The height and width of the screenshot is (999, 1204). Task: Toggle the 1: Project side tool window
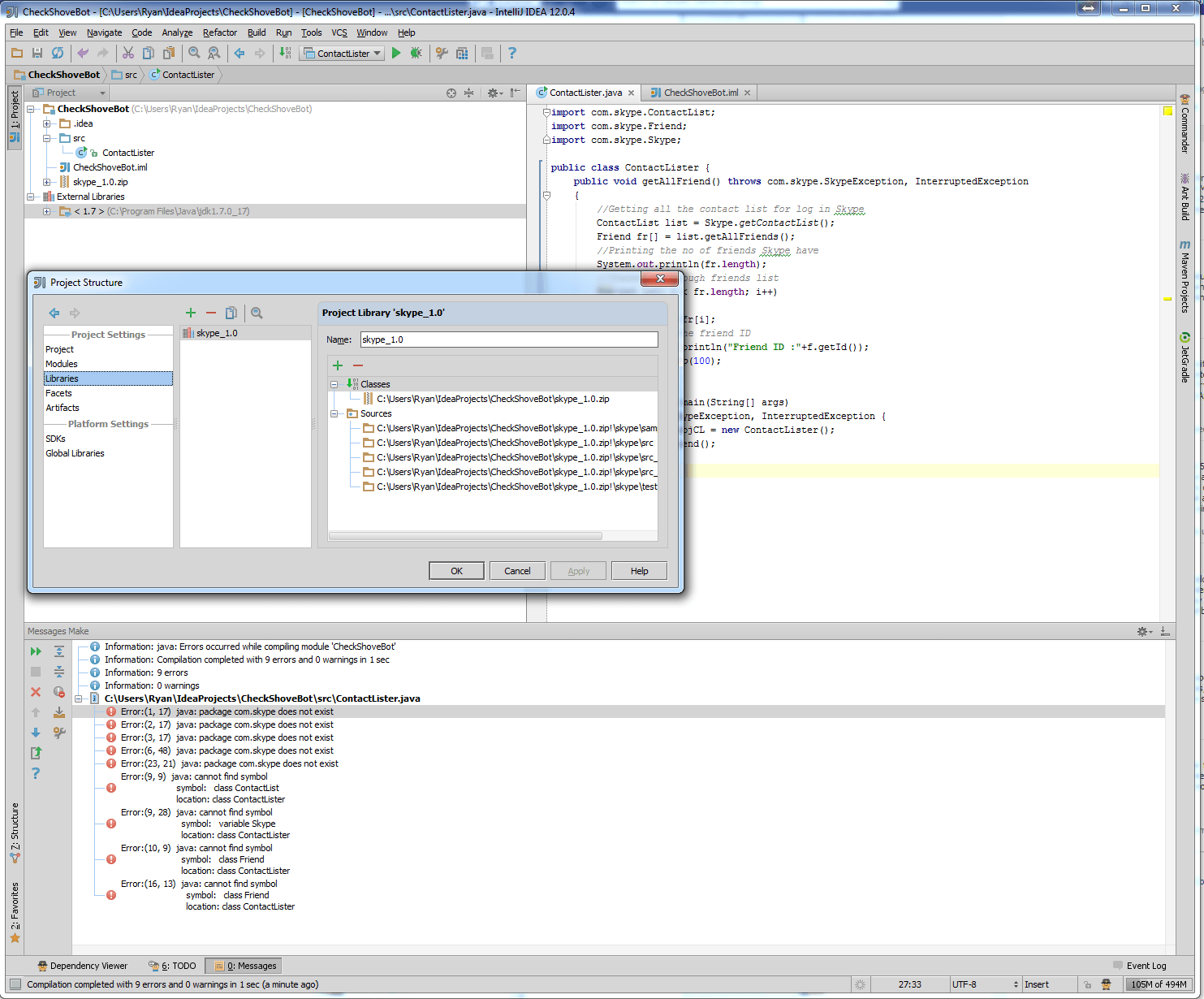(x=14, y=116)
